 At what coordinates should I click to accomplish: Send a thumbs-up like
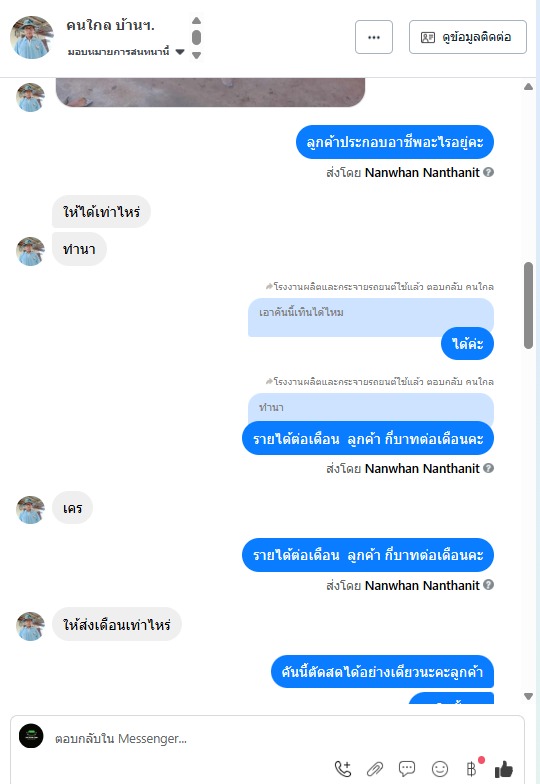click(504, 768)
